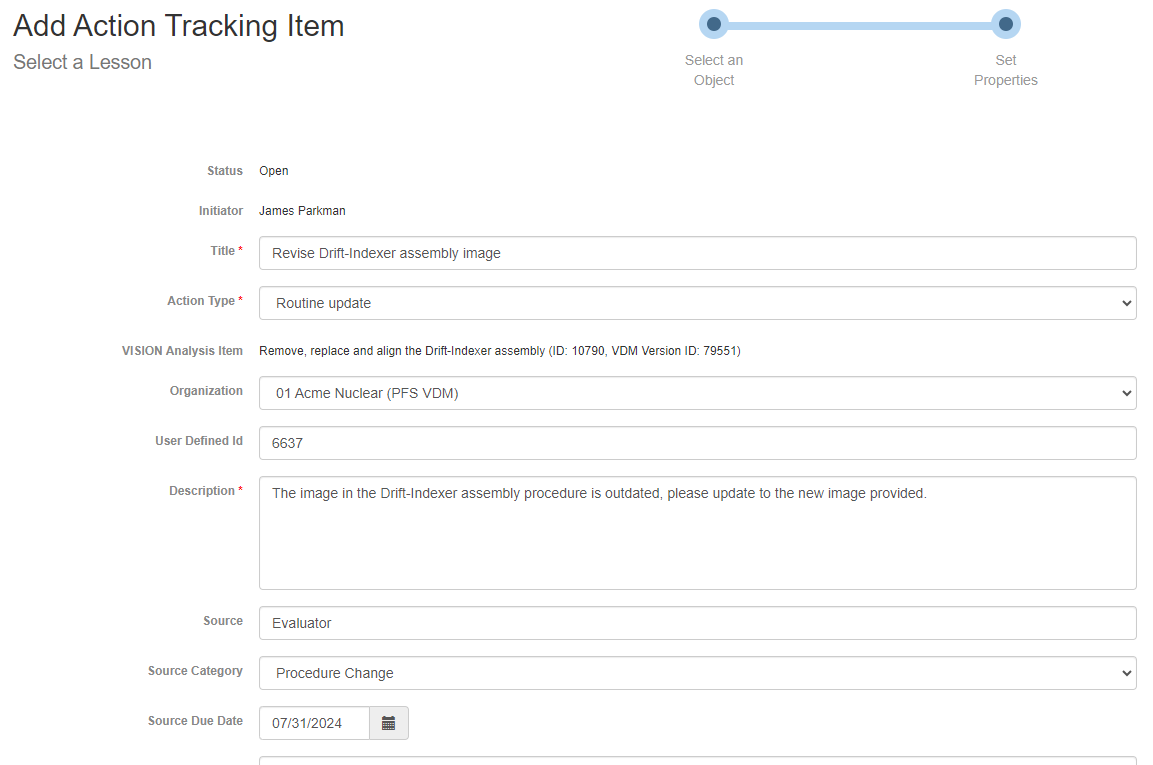Click the Description field label

201,491
